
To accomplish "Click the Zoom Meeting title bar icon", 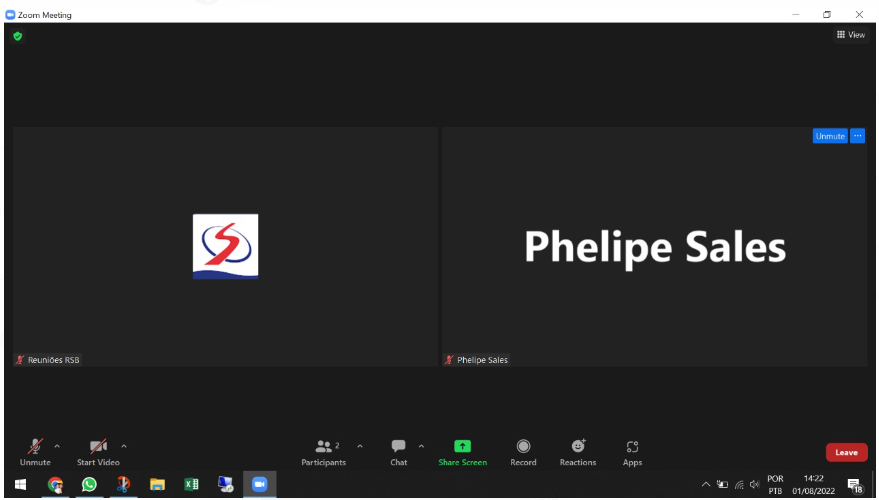I will click(10, 15).
